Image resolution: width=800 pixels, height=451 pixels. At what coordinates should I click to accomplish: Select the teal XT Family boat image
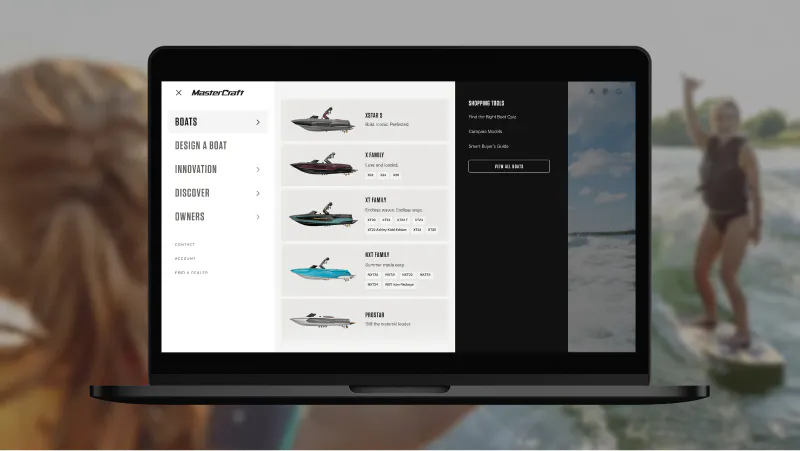point(323,215)
